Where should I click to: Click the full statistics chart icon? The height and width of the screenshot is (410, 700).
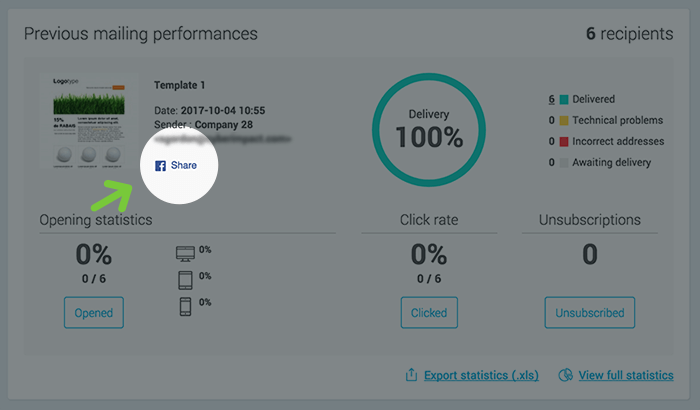click(566, 375)
